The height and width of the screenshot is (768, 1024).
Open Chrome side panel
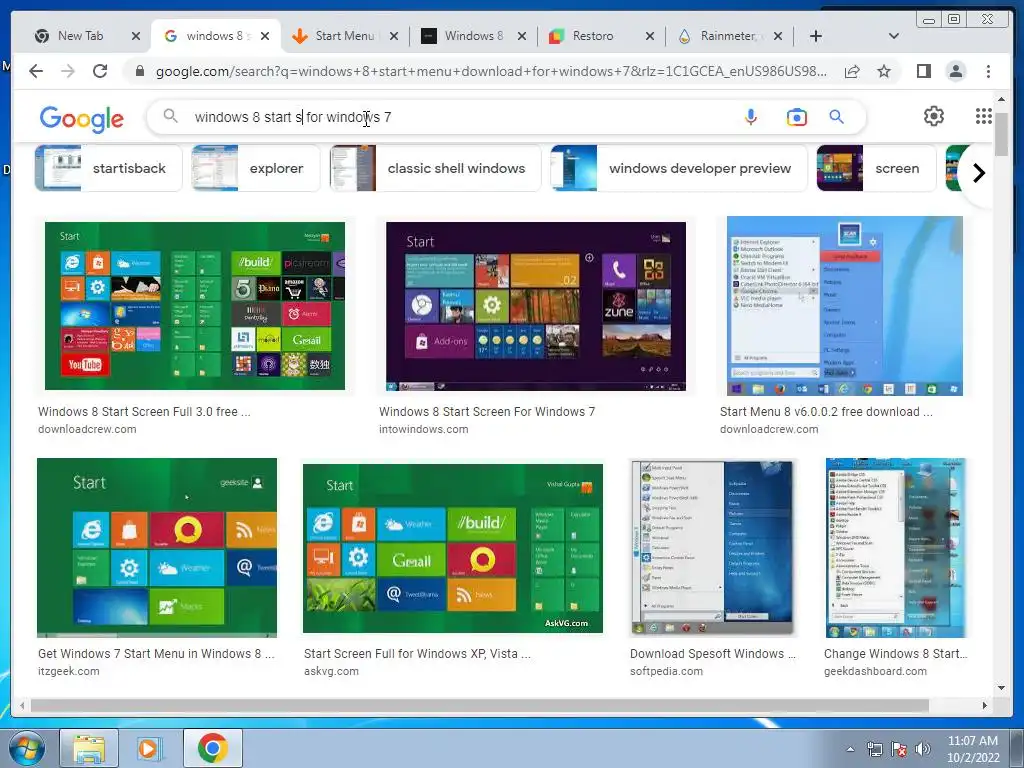tap(923, 71)
